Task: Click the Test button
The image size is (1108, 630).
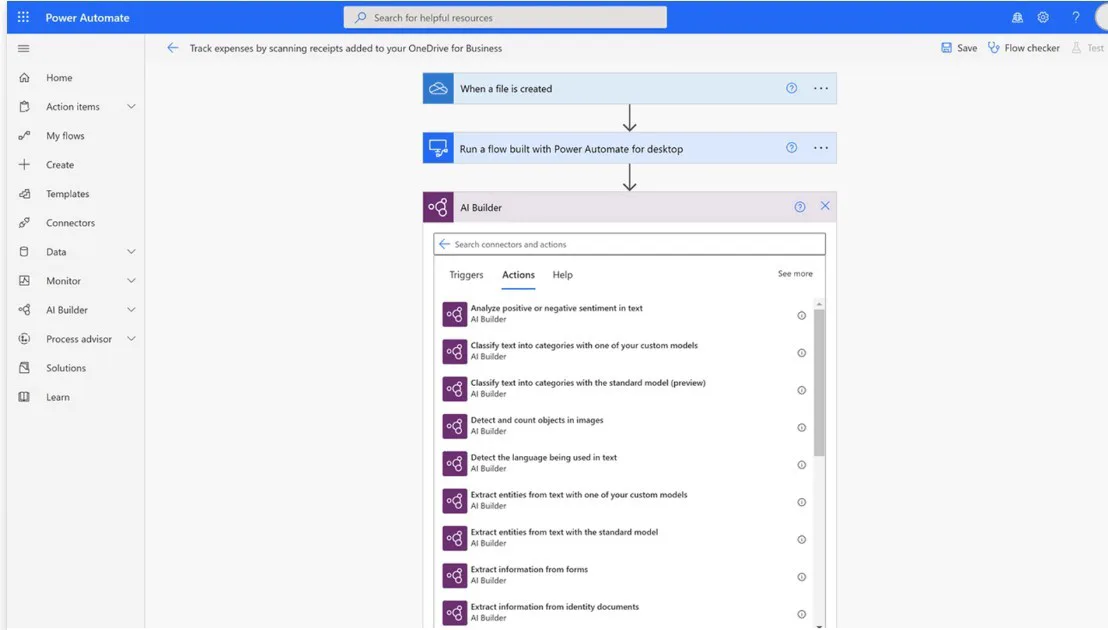Action: [x=1088, y=48]
